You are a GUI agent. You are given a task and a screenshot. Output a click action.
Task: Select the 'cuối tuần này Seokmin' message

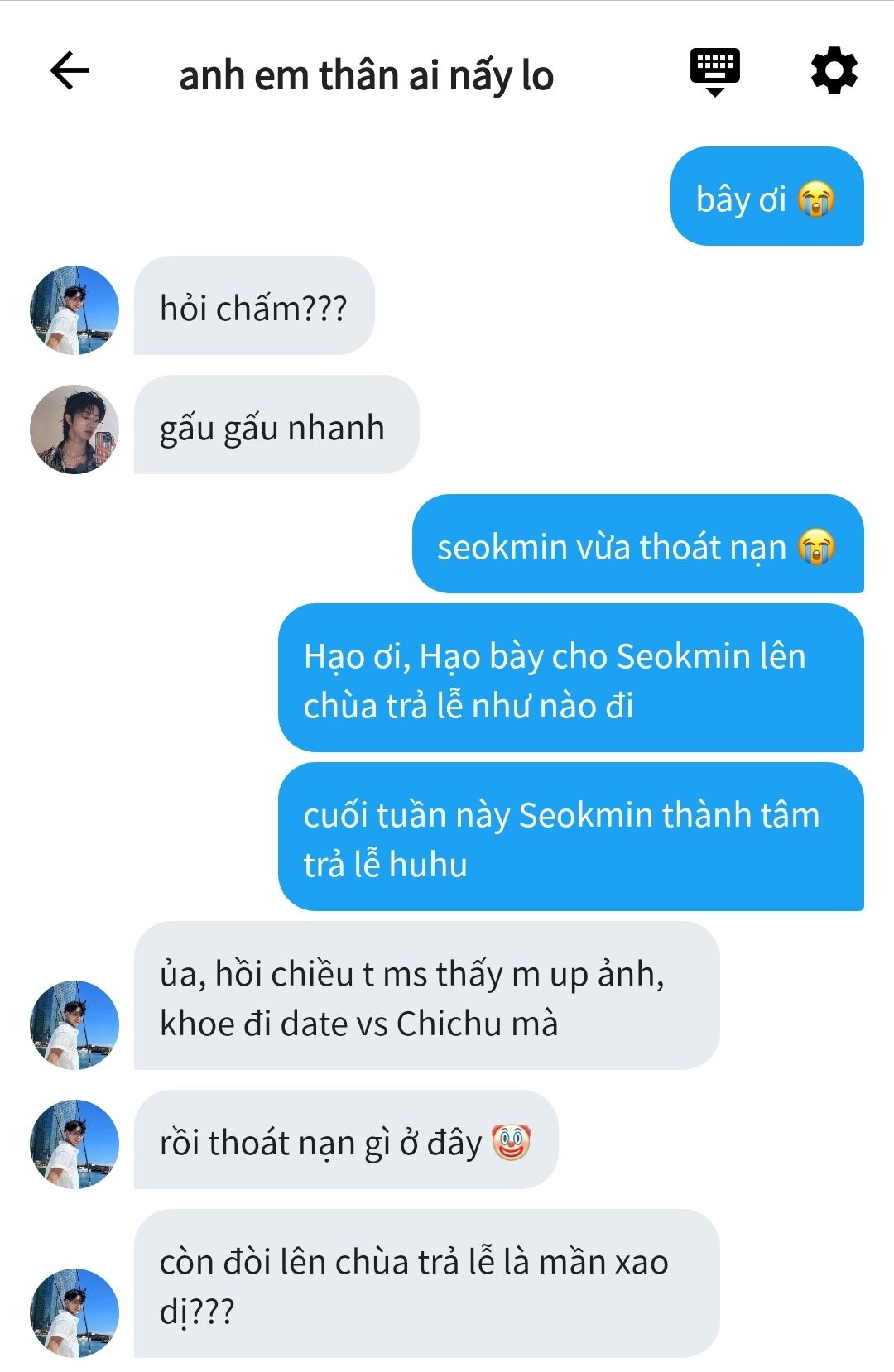[570, 837]
